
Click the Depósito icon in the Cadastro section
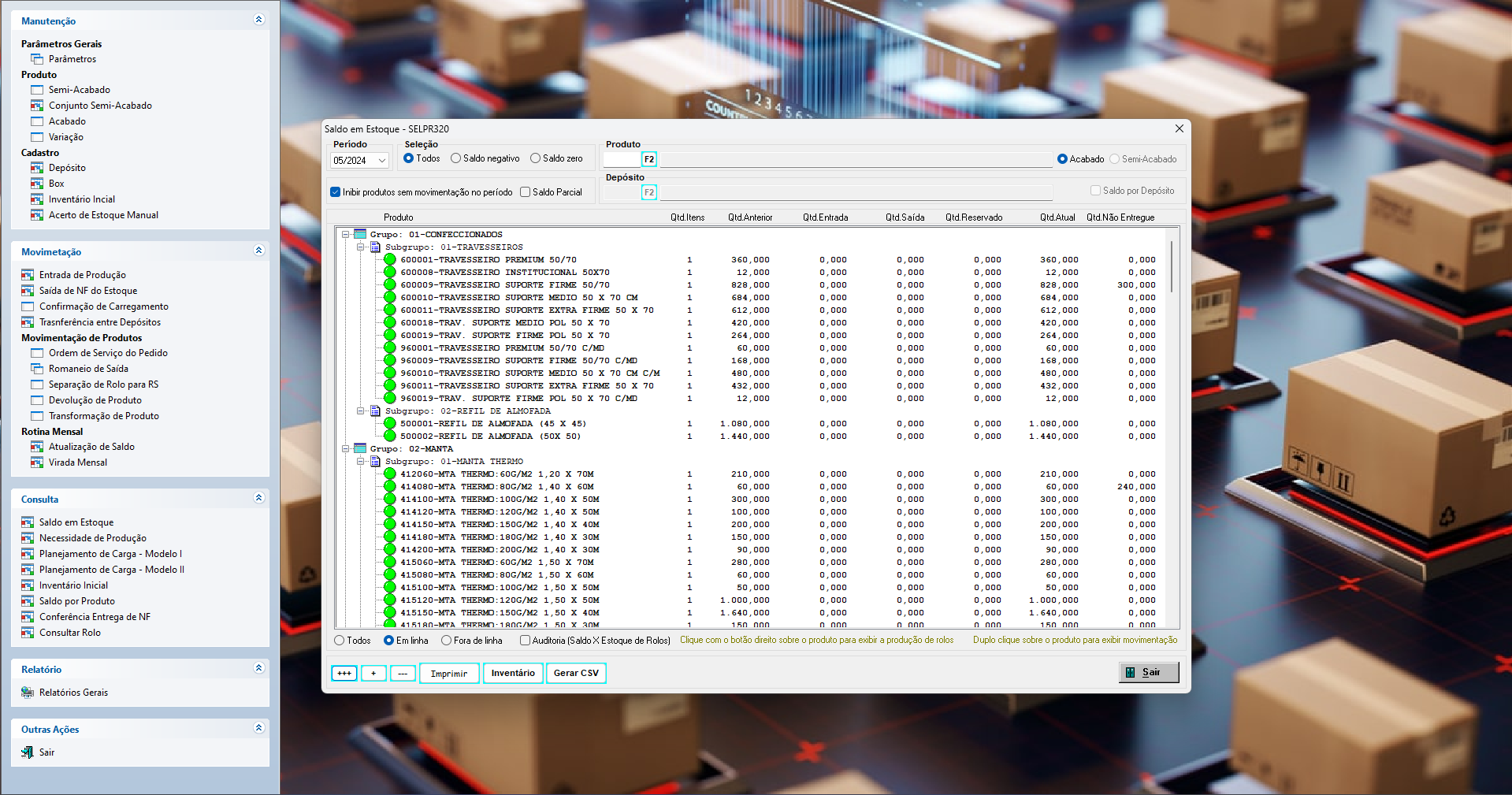tap(37, 168)
